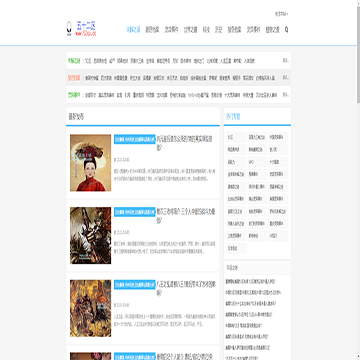Click the site logo in the header

[x=81, y=29]
